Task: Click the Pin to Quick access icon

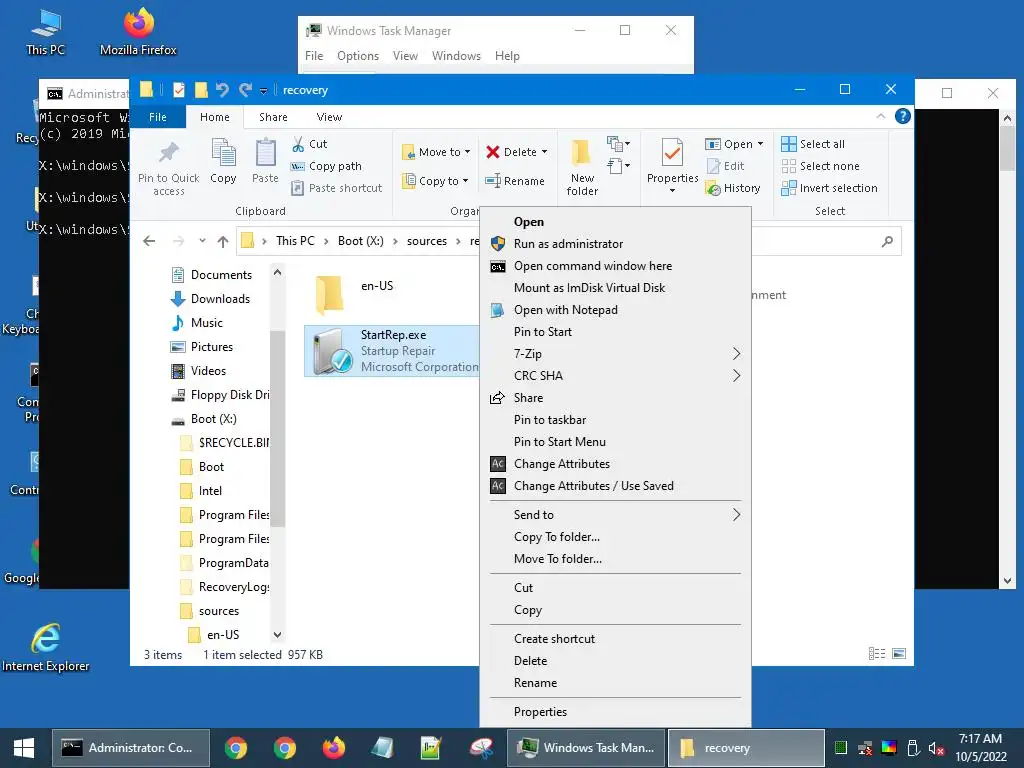Action: click(168, 153)
